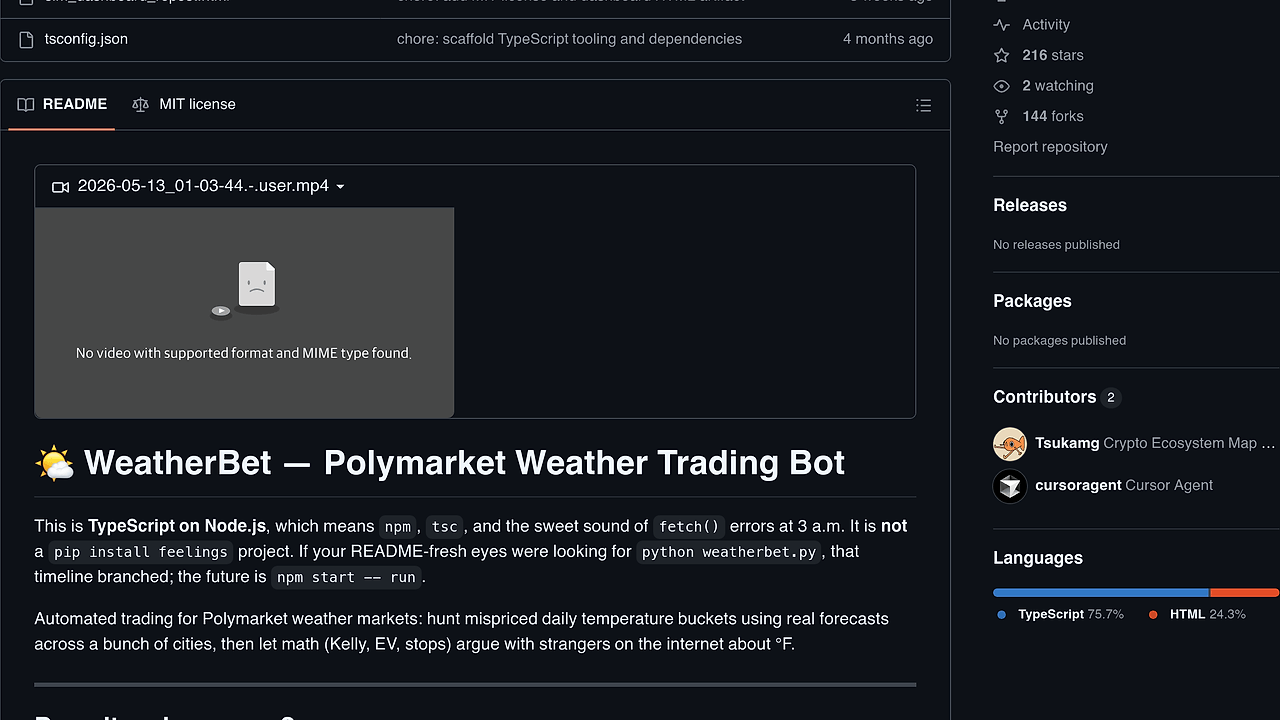Click the blue TypeScript language bar segment

pos(1101,593)
